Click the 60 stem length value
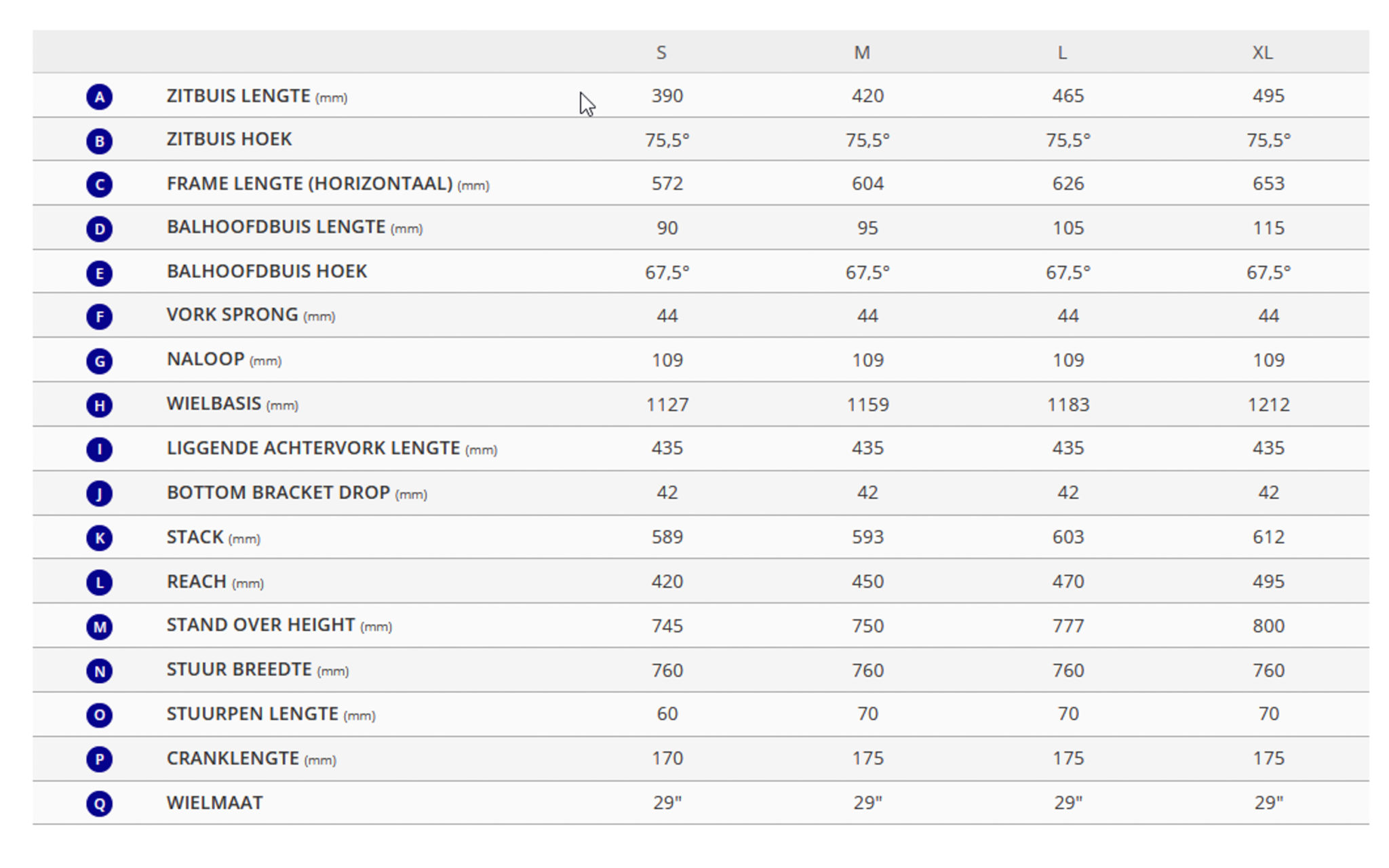This screenshot has width=1389, height=868. (667, 714)
